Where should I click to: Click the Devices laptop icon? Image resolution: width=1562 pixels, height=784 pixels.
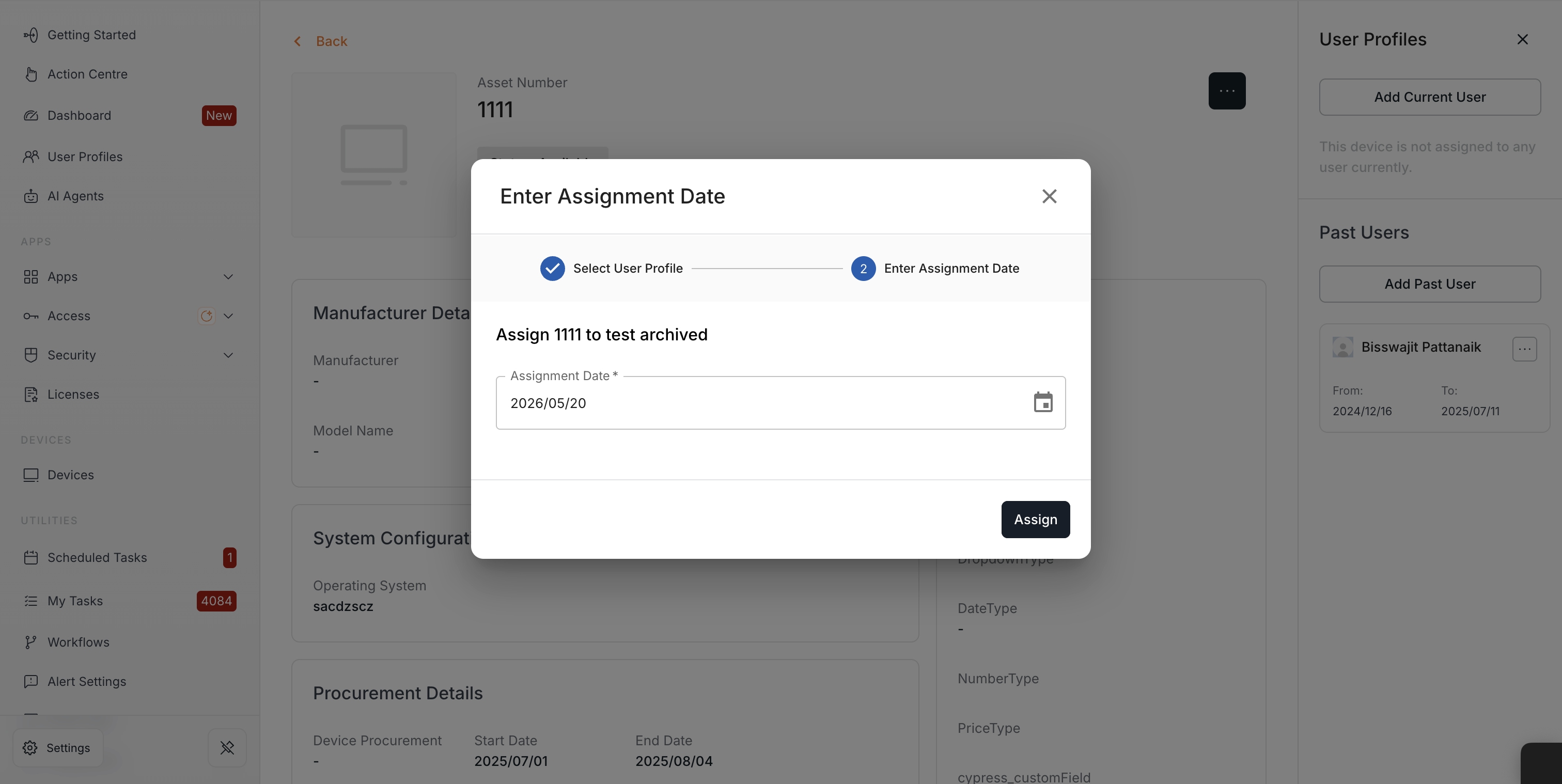click(31, 475)
